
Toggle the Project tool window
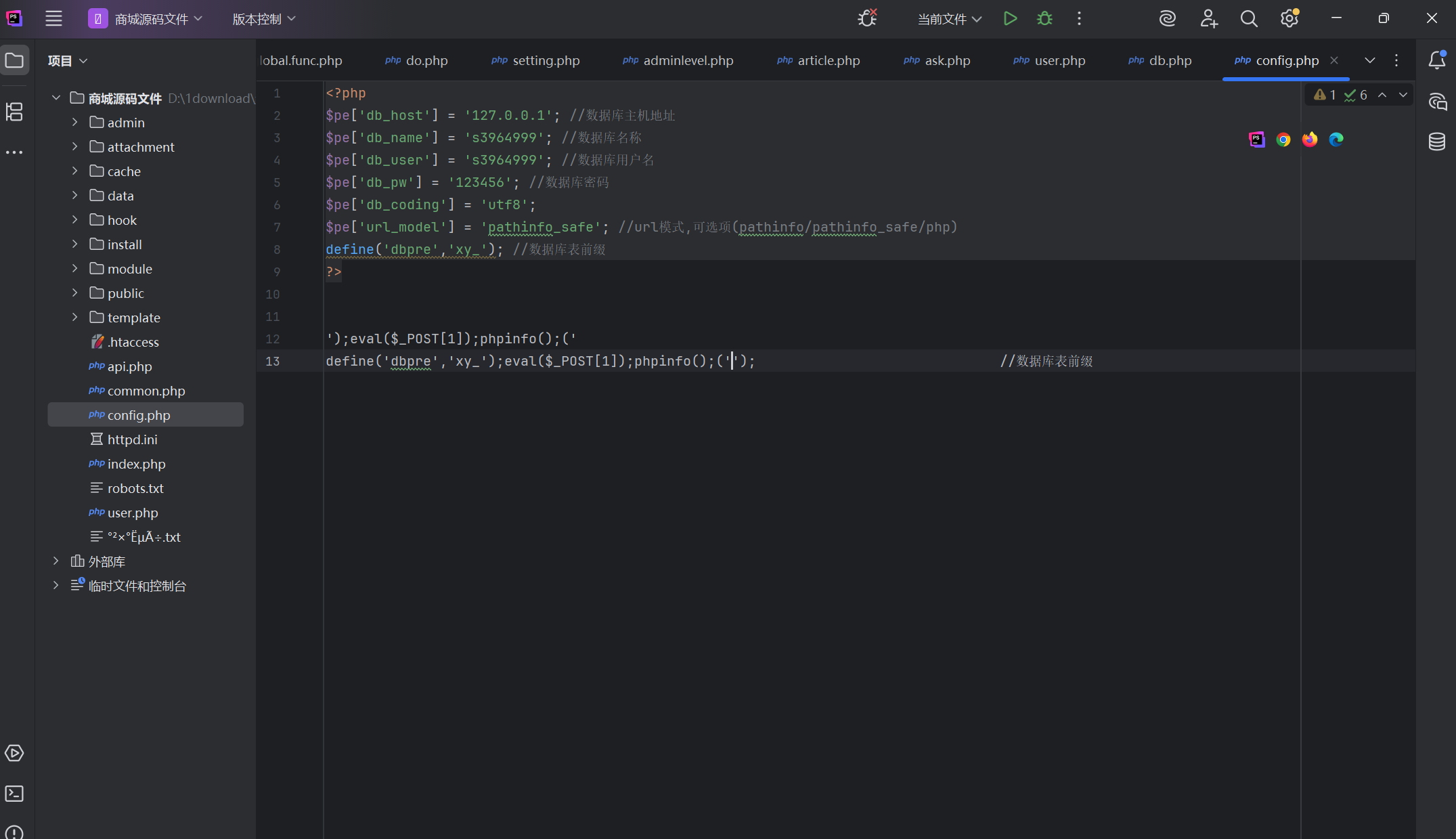pyautogui.click(x=14, y=60)
